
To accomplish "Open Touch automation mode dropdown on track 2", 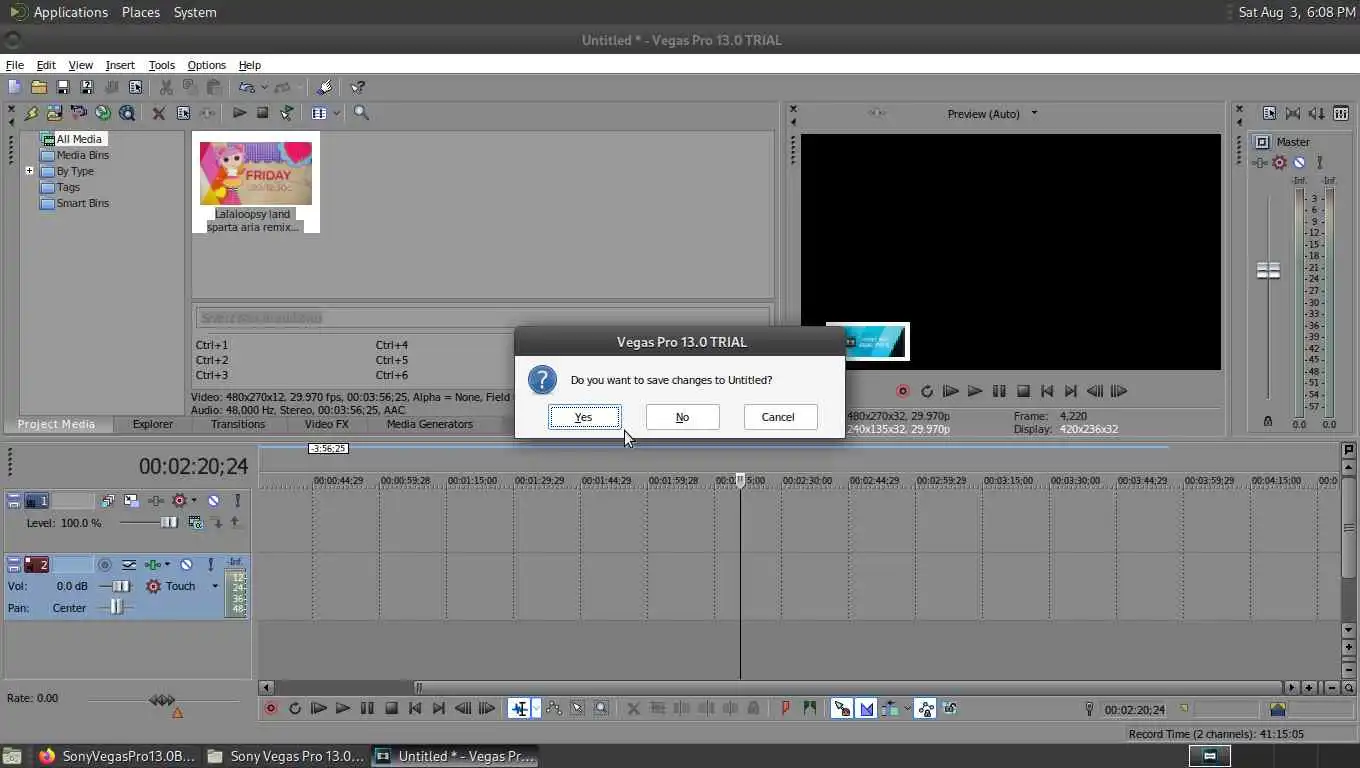I will pyautogui.click(x=215, y=586).
